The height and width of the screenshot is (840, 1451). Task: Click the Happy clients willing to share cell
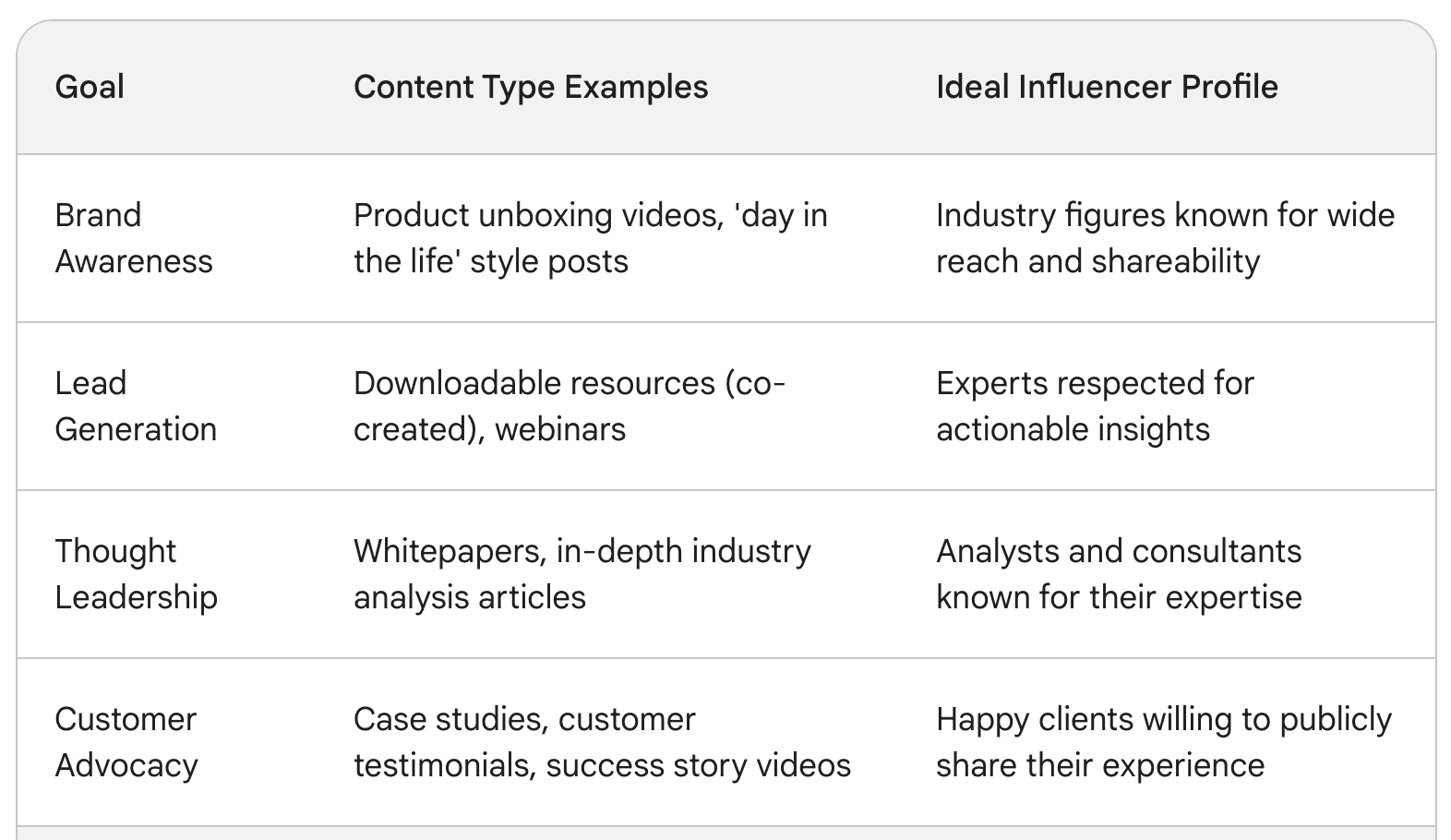click(1164, 742)
